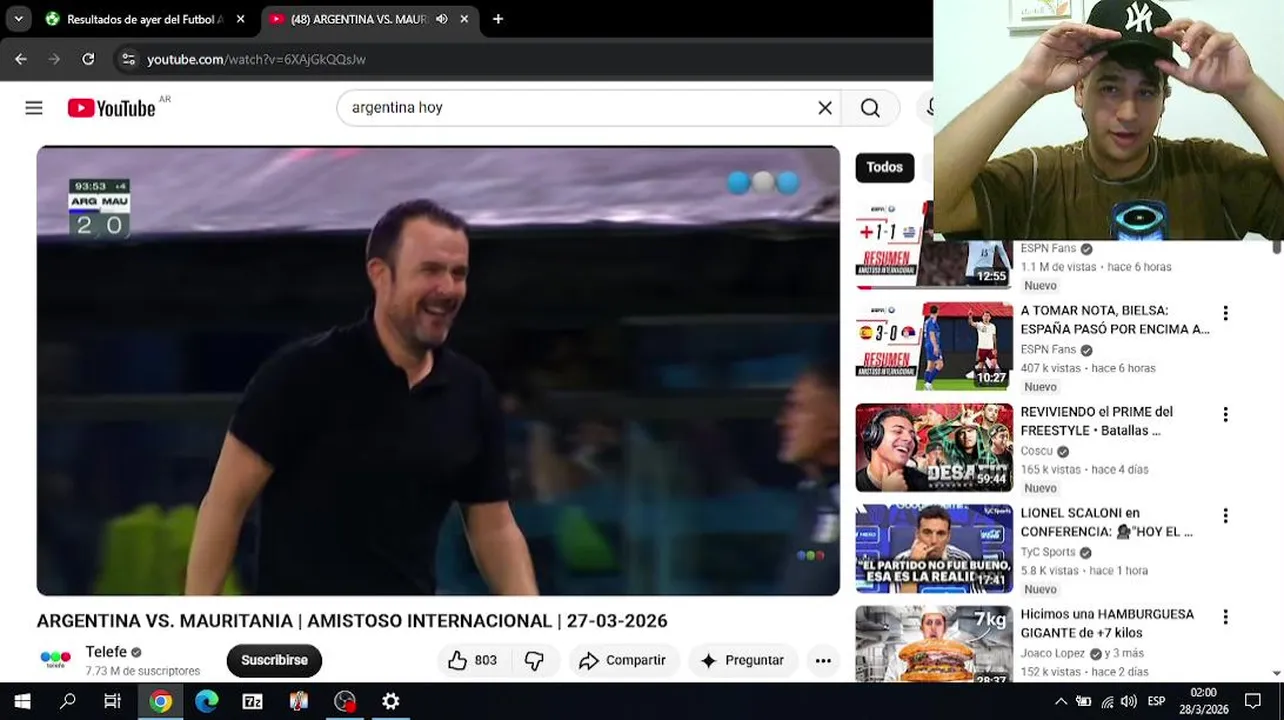Screen dimensions: 1284x720
Task: Open the 'REVIVIENDO el PRIME del FREESTYLE' thumbnail
Action: point(934,447)
